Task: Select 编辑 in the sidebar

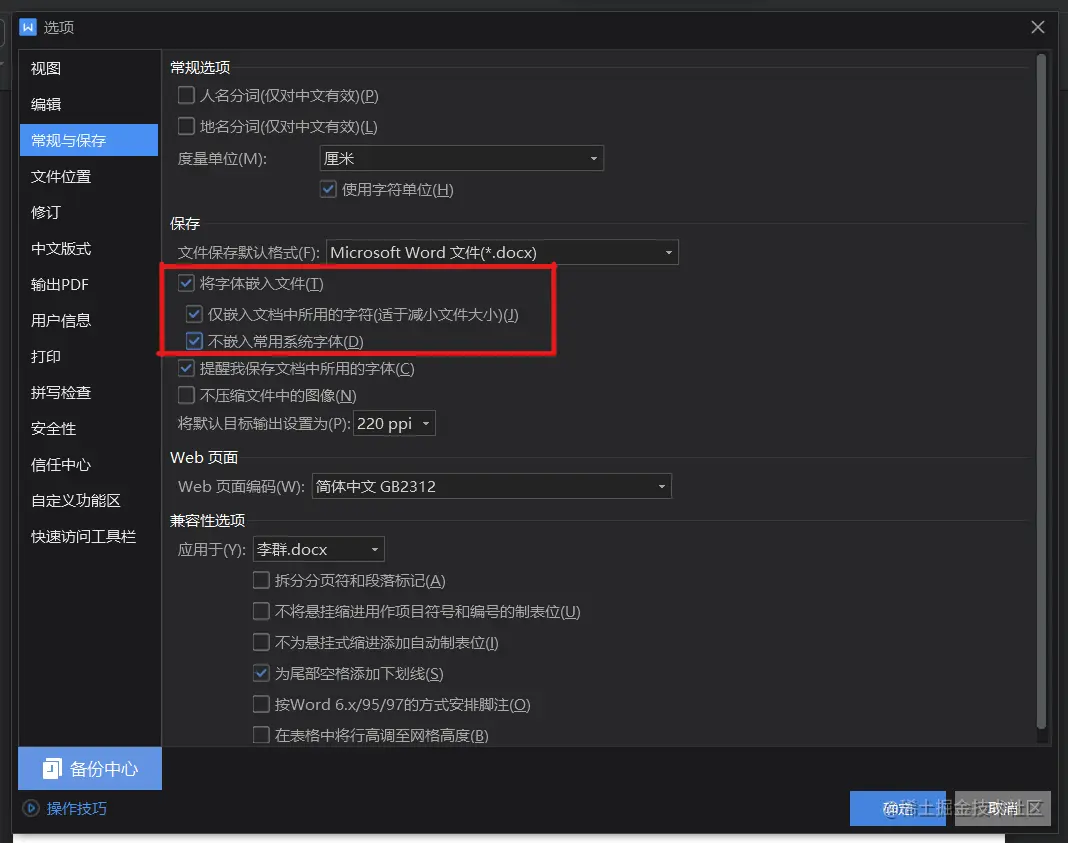Action: point(89,104)
